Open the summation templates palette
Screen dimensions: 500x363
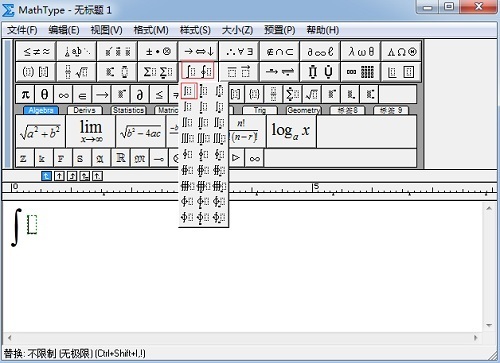pyautogui.click(x=158, y=72)
